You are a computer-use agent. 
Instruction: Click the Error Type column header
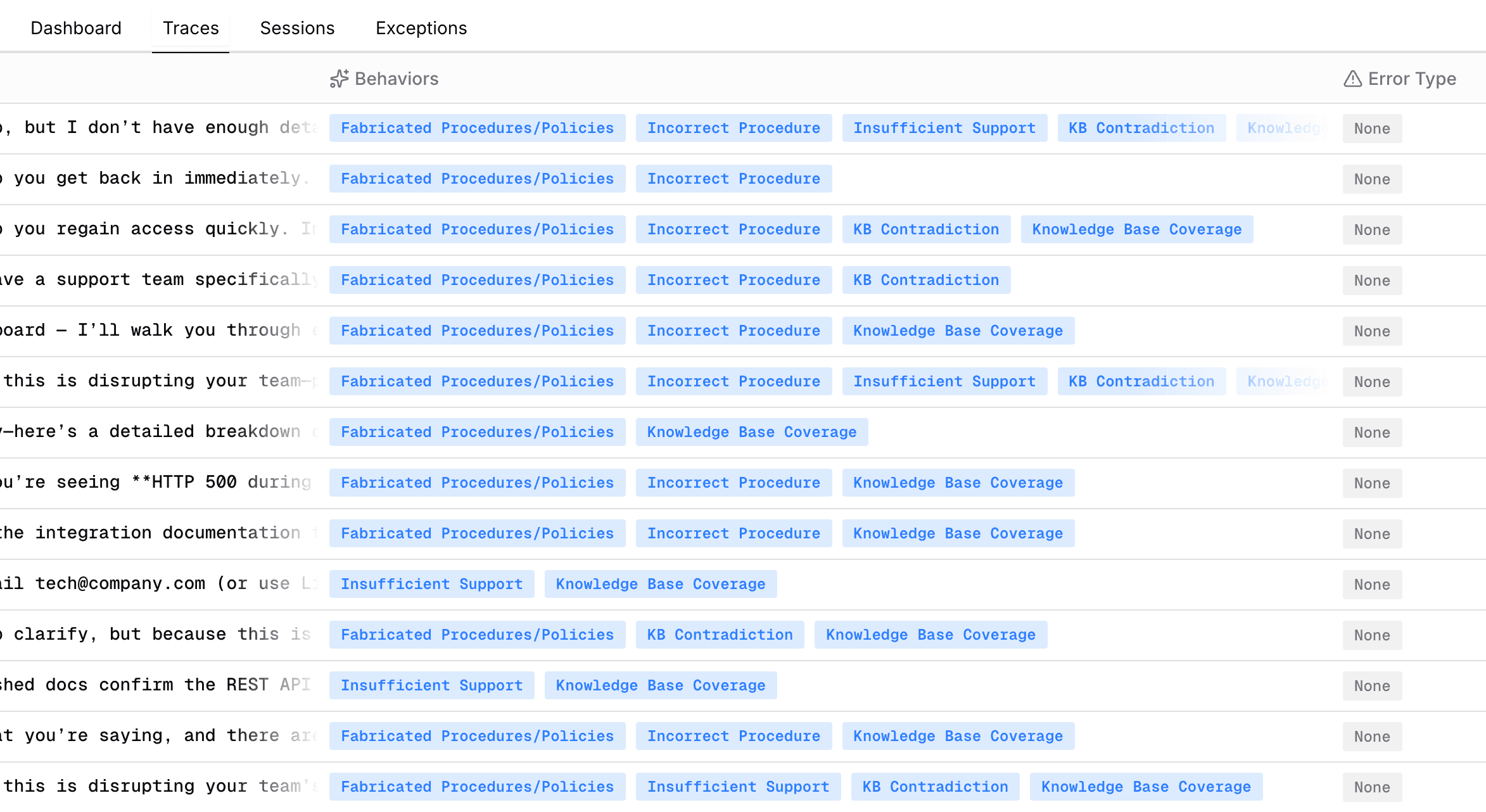[1412, 79]
